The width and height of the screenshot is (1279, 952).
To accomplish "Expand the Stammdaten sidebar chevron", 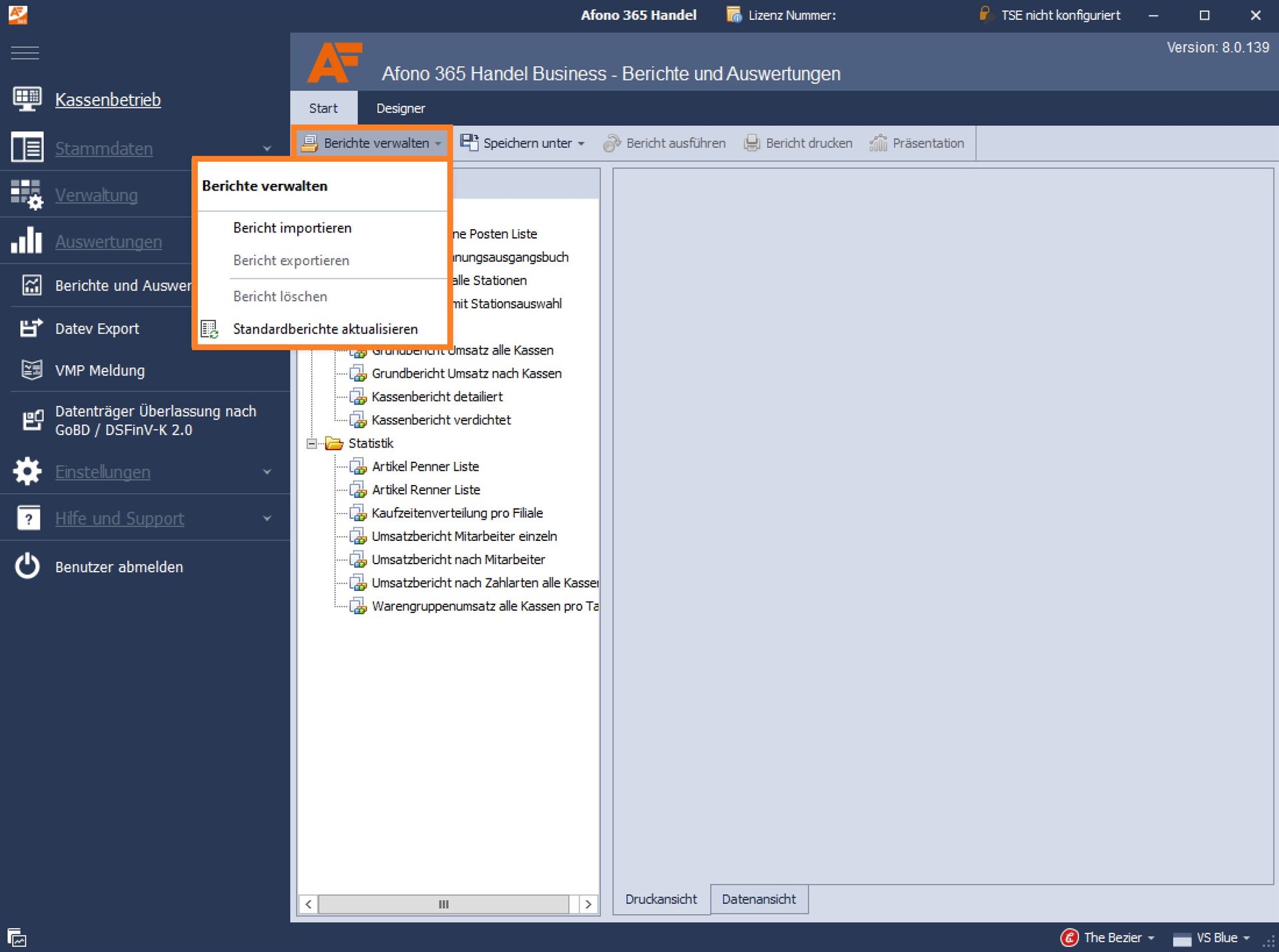I will tap(267, 149).
